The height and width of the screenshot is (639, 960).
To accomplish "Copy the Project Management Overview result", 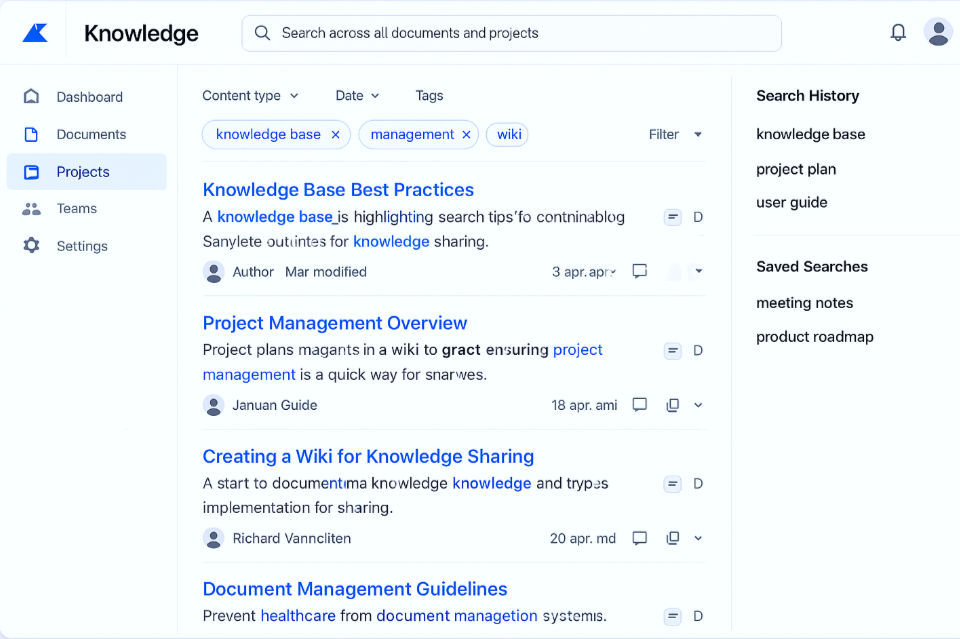I will [x=672, y=405].
